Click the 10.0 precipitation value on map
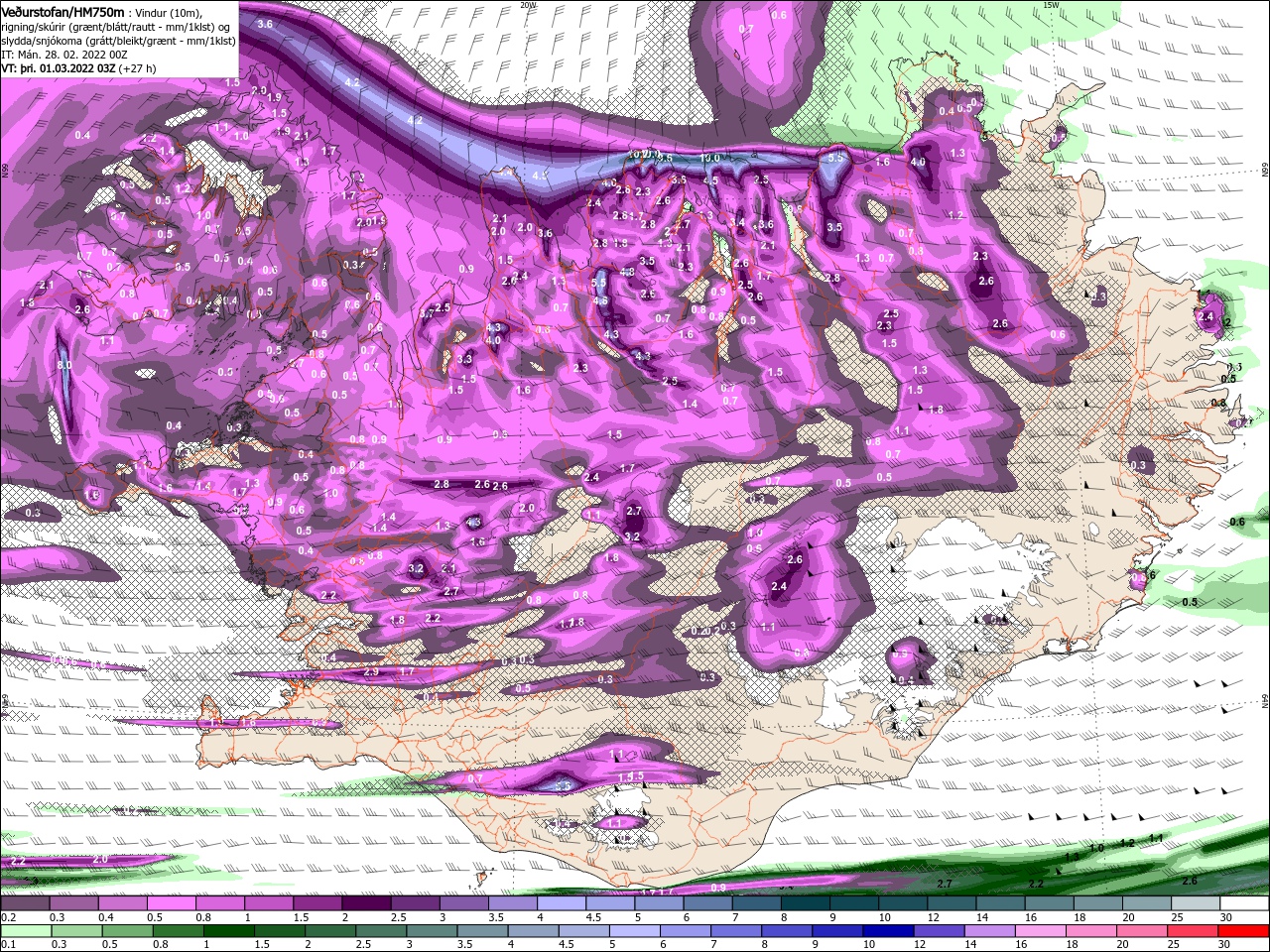The height and width of the screenshot is (952, 1270). [709, 158]
